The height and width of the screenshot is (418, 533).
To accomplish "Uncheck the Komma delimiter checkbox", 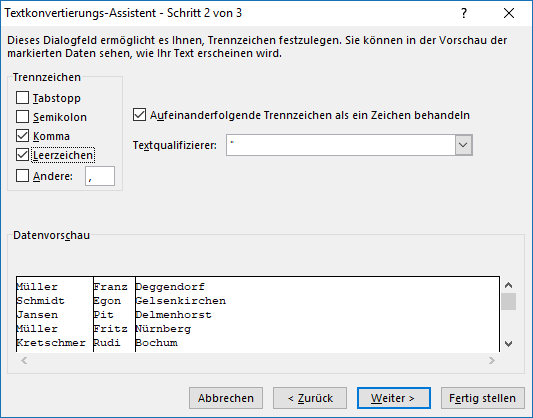I will point(22,136).
